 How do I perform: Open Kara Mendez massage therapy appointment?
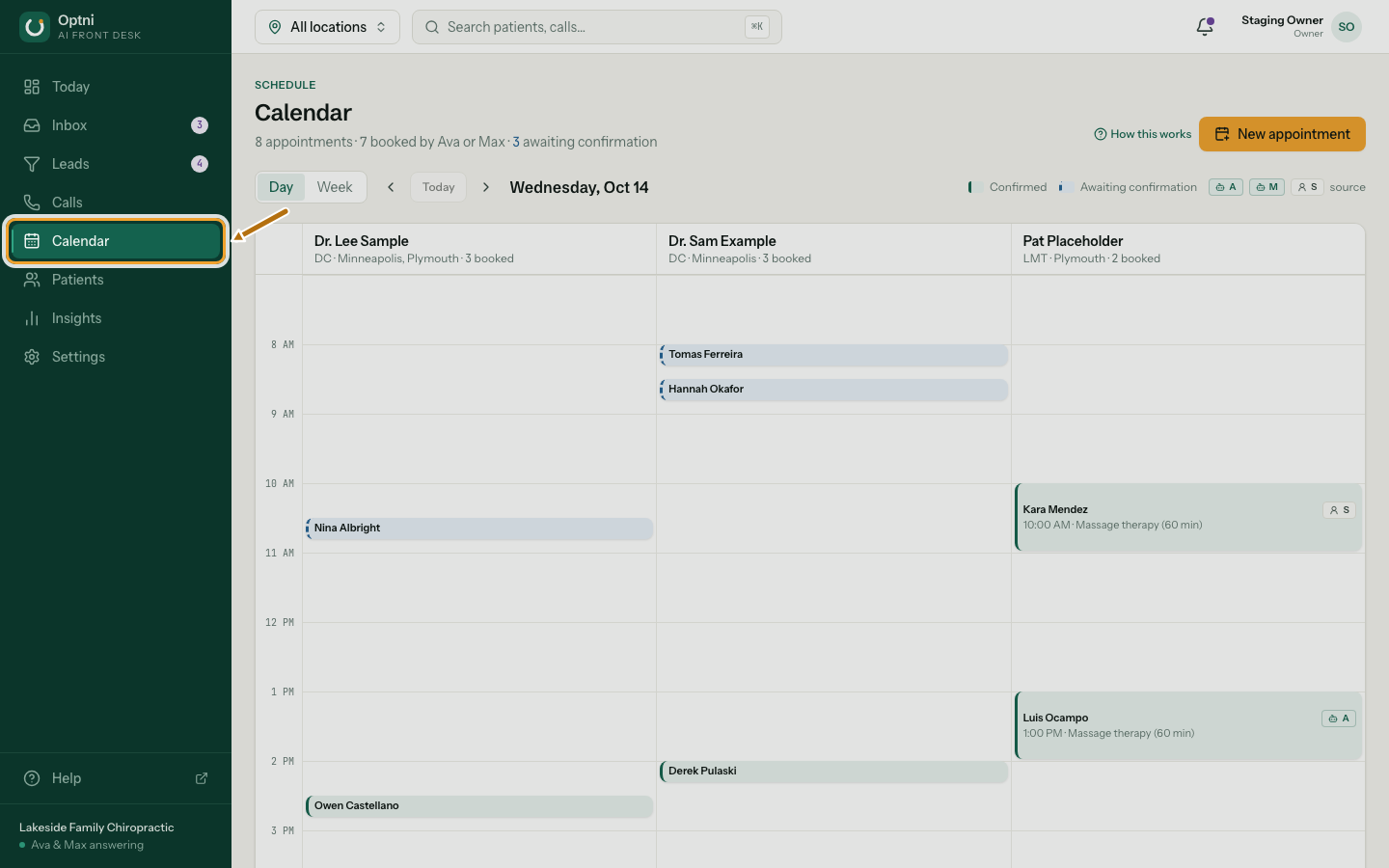pos(1188,518)
